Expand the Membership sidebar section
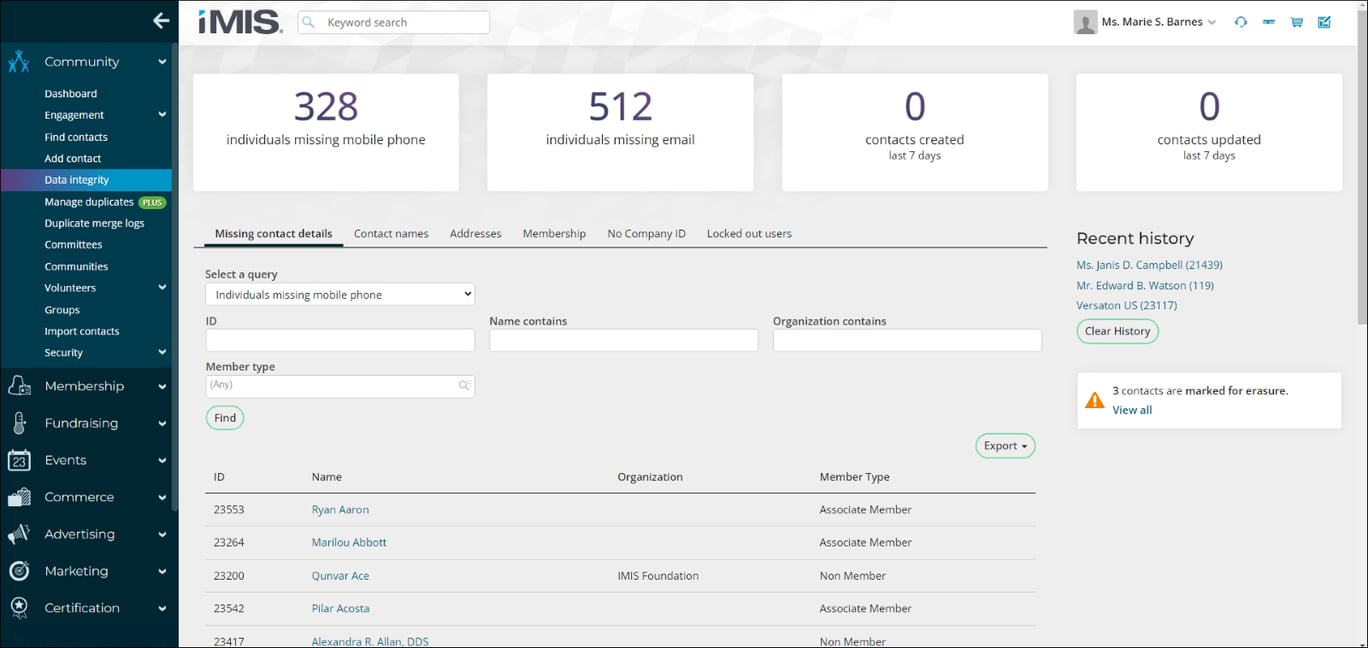 coord(85,386)
